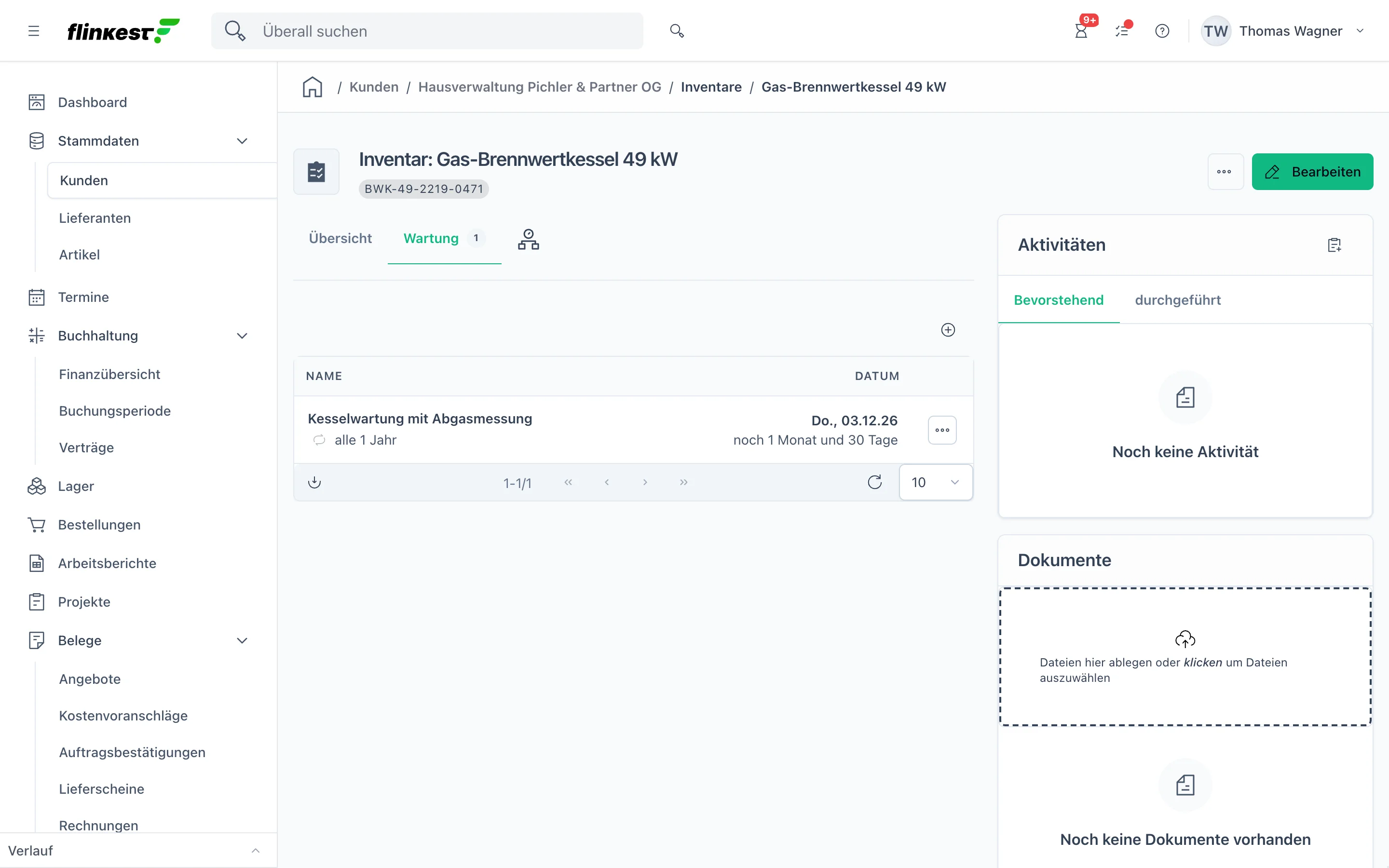The image size is (1389, 868).
Task: Click the Überall suchen search field
Action: point(427,31)
